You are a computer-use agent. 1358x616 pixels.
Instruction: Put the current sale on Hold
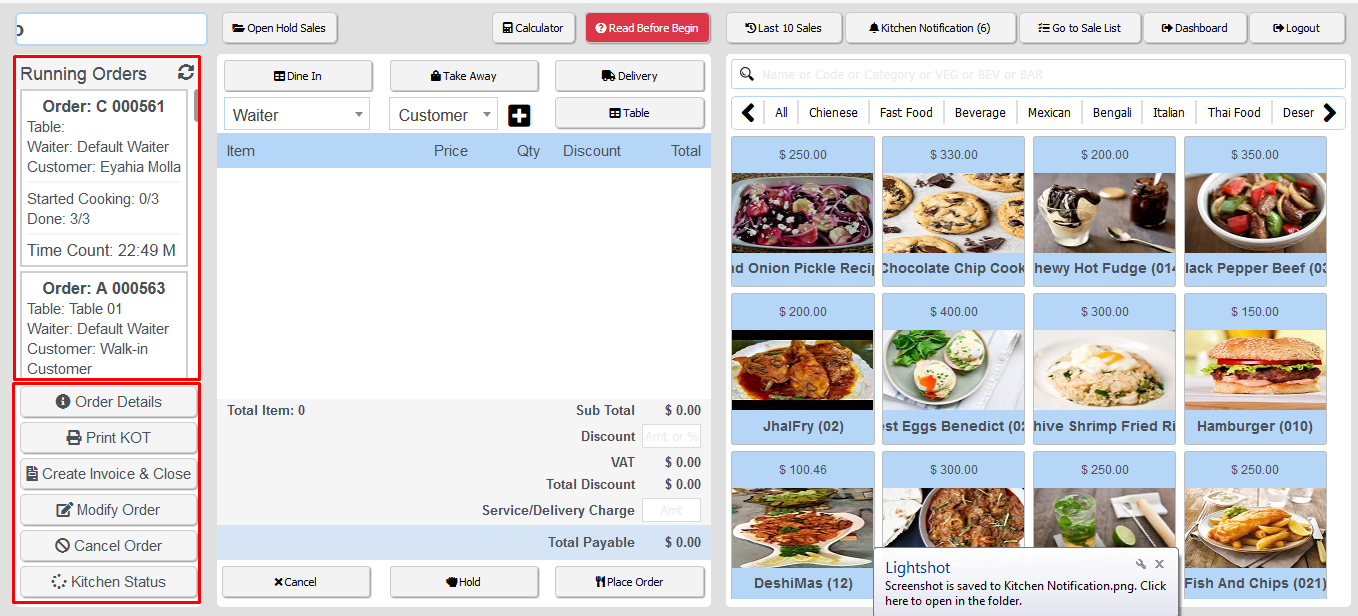pos(464,582)
